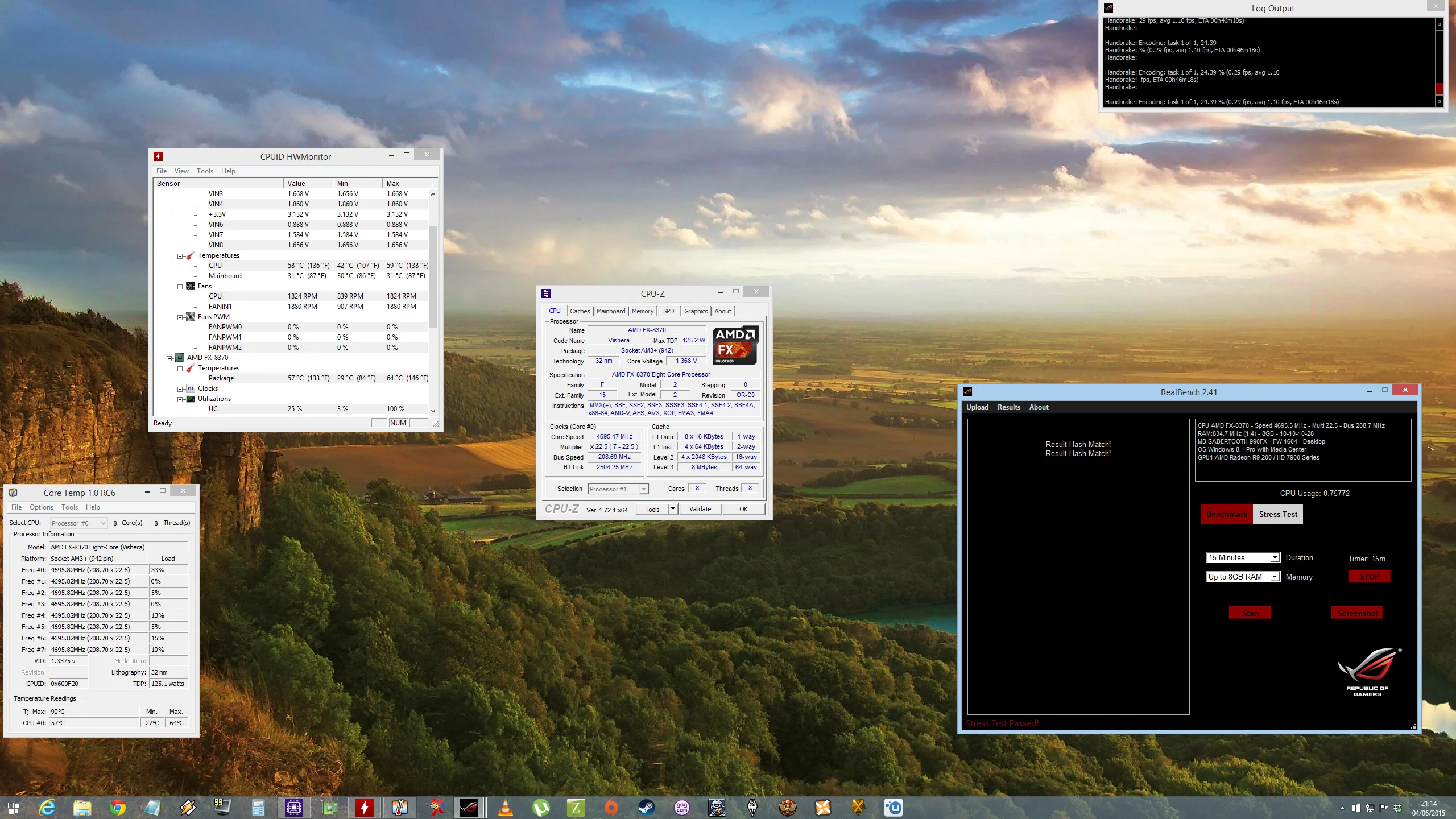Open the Options menu in Core Temp
Screen dimensions: 1456x819
[42, 507]
